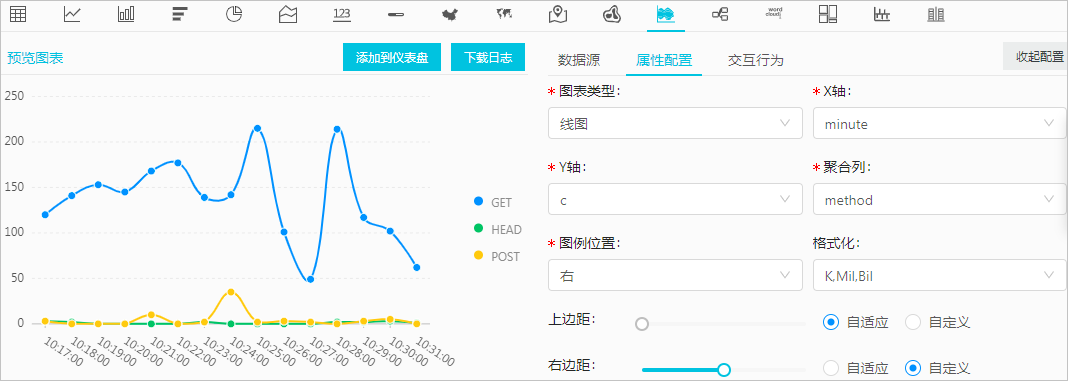Screen dimensions: 1068x381
Task: Pick the area chart icon
Action: point(288,14)
